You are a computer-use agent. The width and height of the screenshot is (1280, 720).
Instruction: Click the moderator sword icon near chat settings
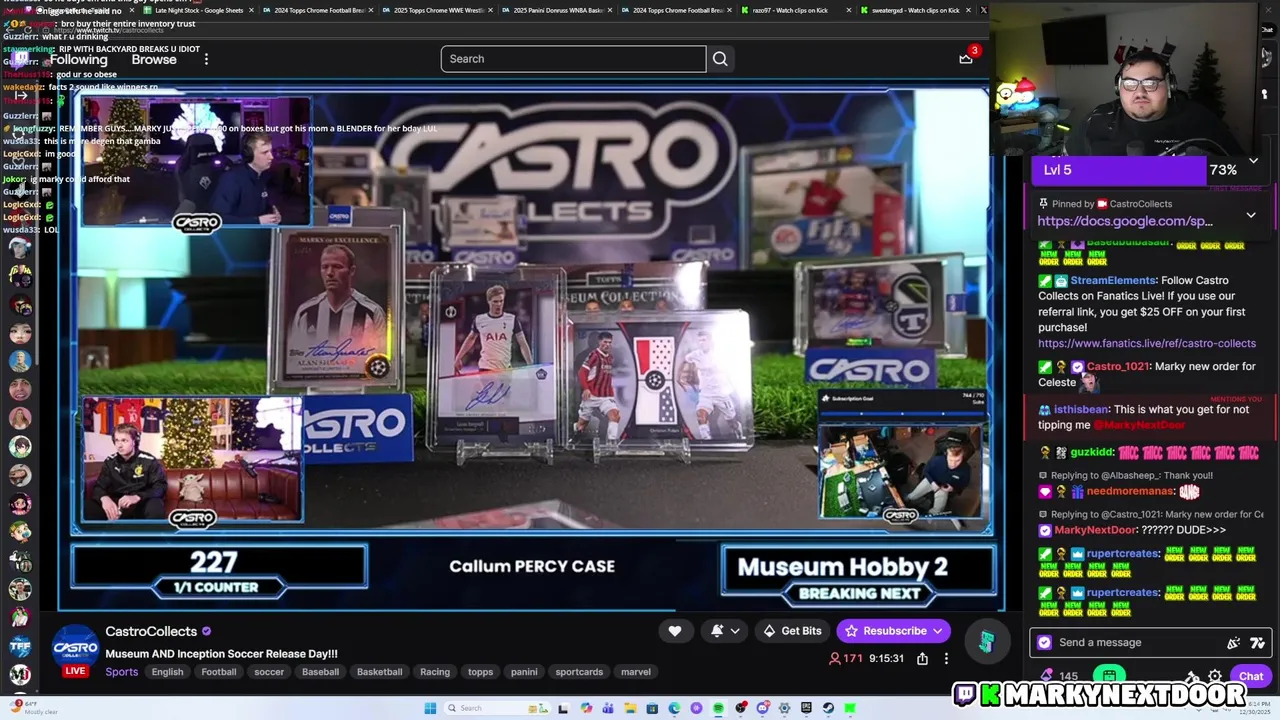pos(1192,676)
